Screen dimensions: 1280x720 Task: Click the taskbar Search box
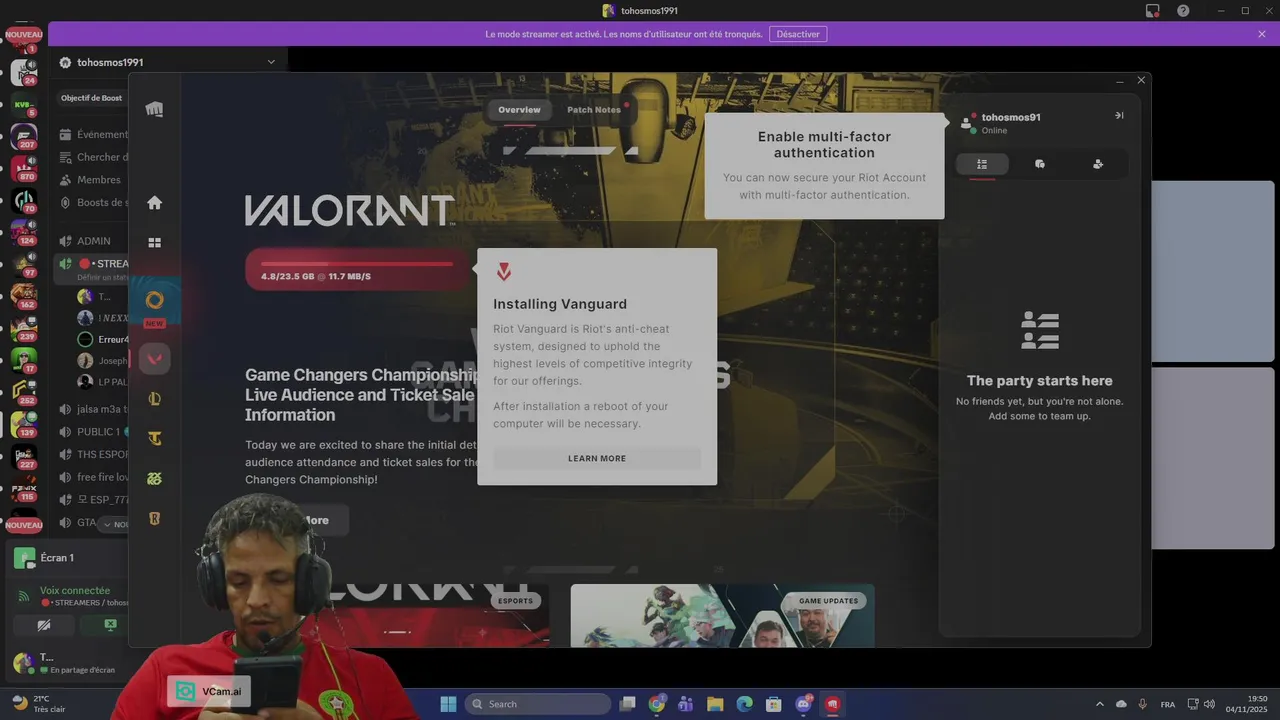tap(538, 704)
